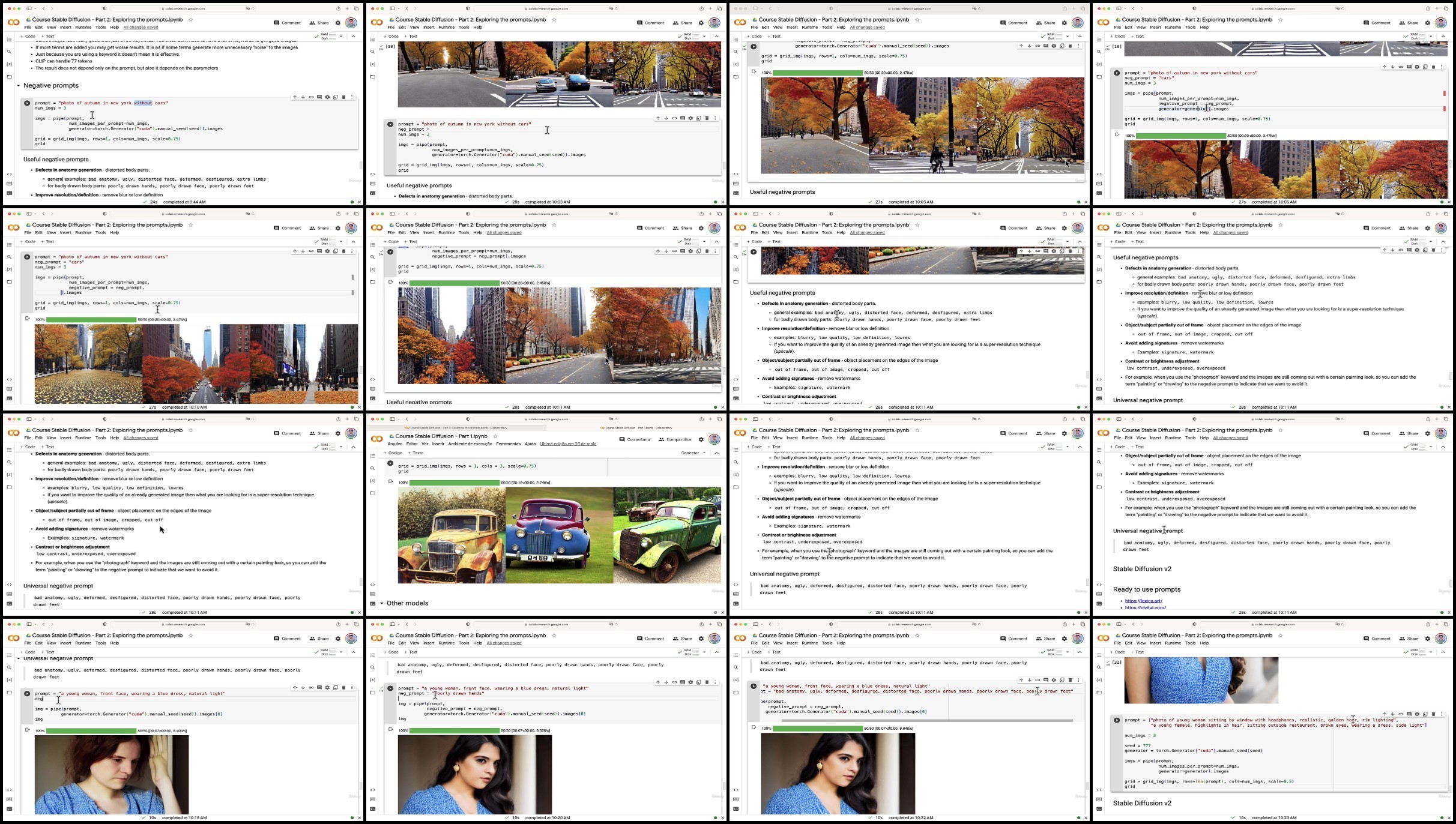Run the cell in the 10:18 AM panel

click(x=27, y=694)
